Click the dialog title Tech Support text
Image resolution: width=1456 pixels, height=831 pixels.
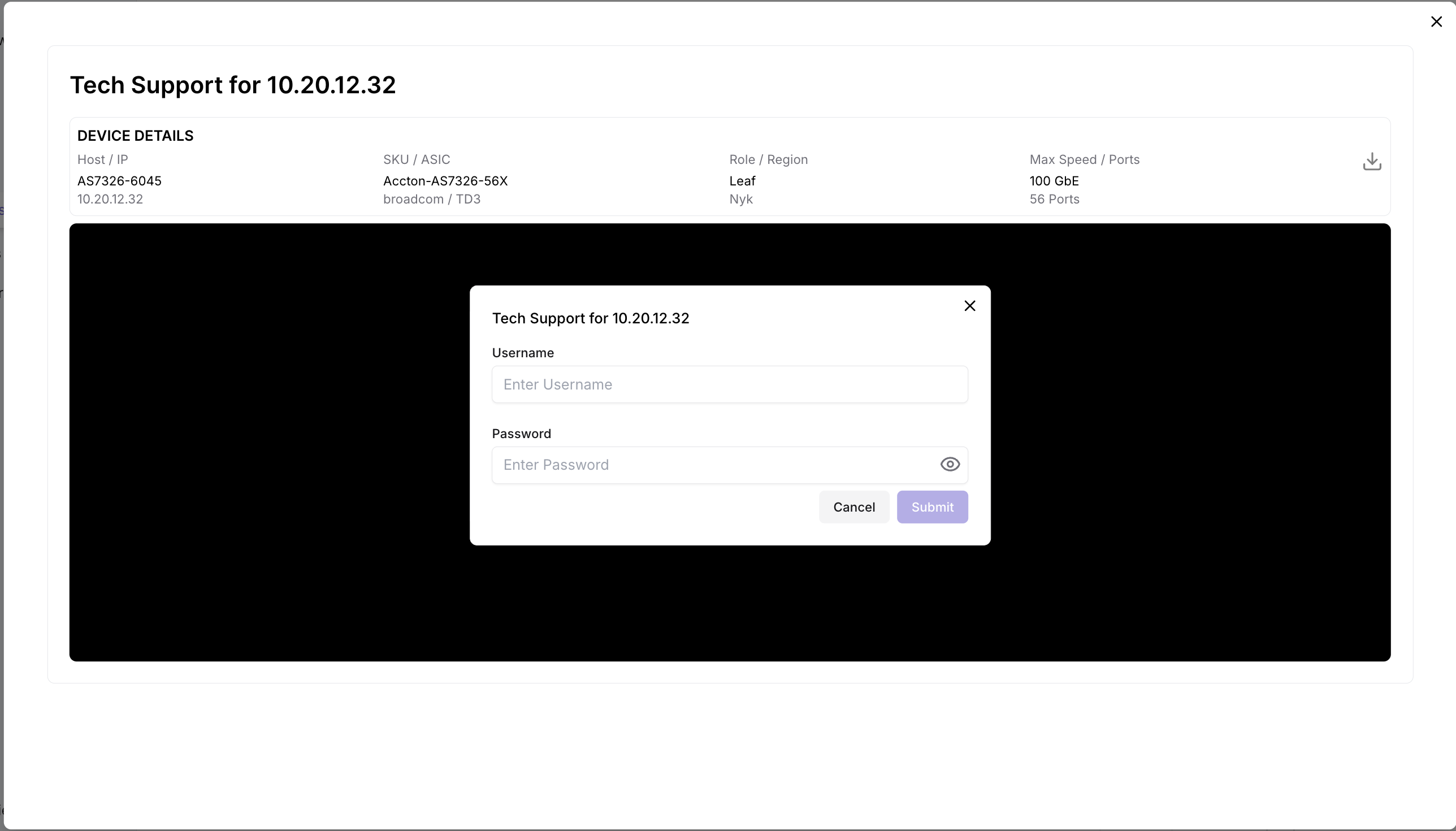pyautogui.click(x=591, y=318)
